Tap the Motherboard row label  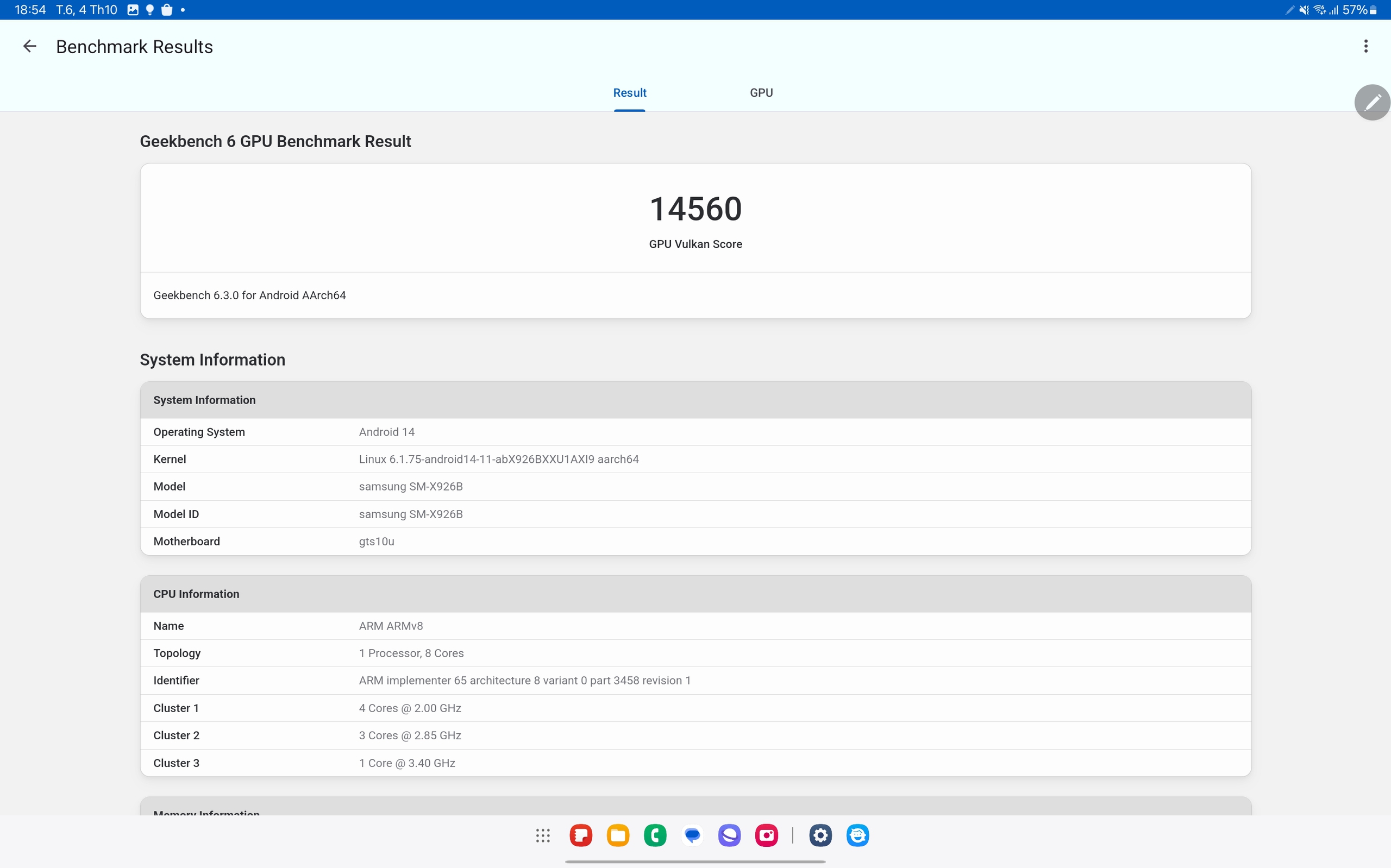(186, 542)
